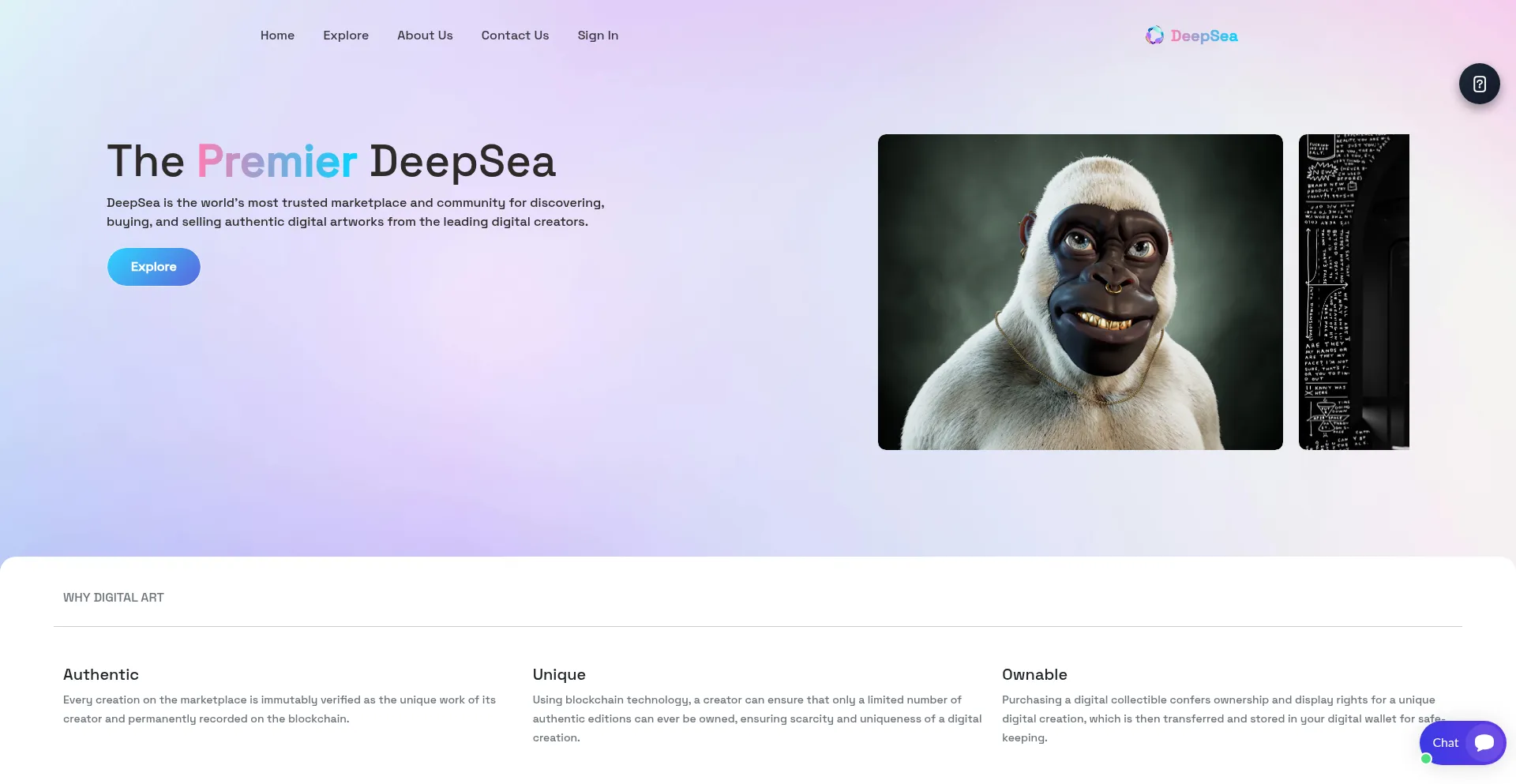Click the Ownable feature heading
The height and width of the screenshot is (784, 1516).
click(1034, 674)
